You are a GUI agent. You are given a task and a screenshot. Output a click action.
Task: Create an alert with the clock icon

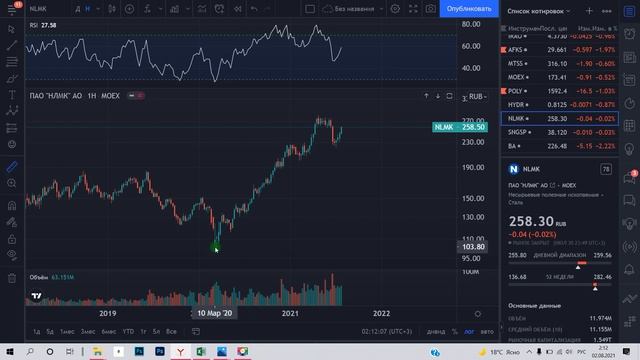(219, 9)
